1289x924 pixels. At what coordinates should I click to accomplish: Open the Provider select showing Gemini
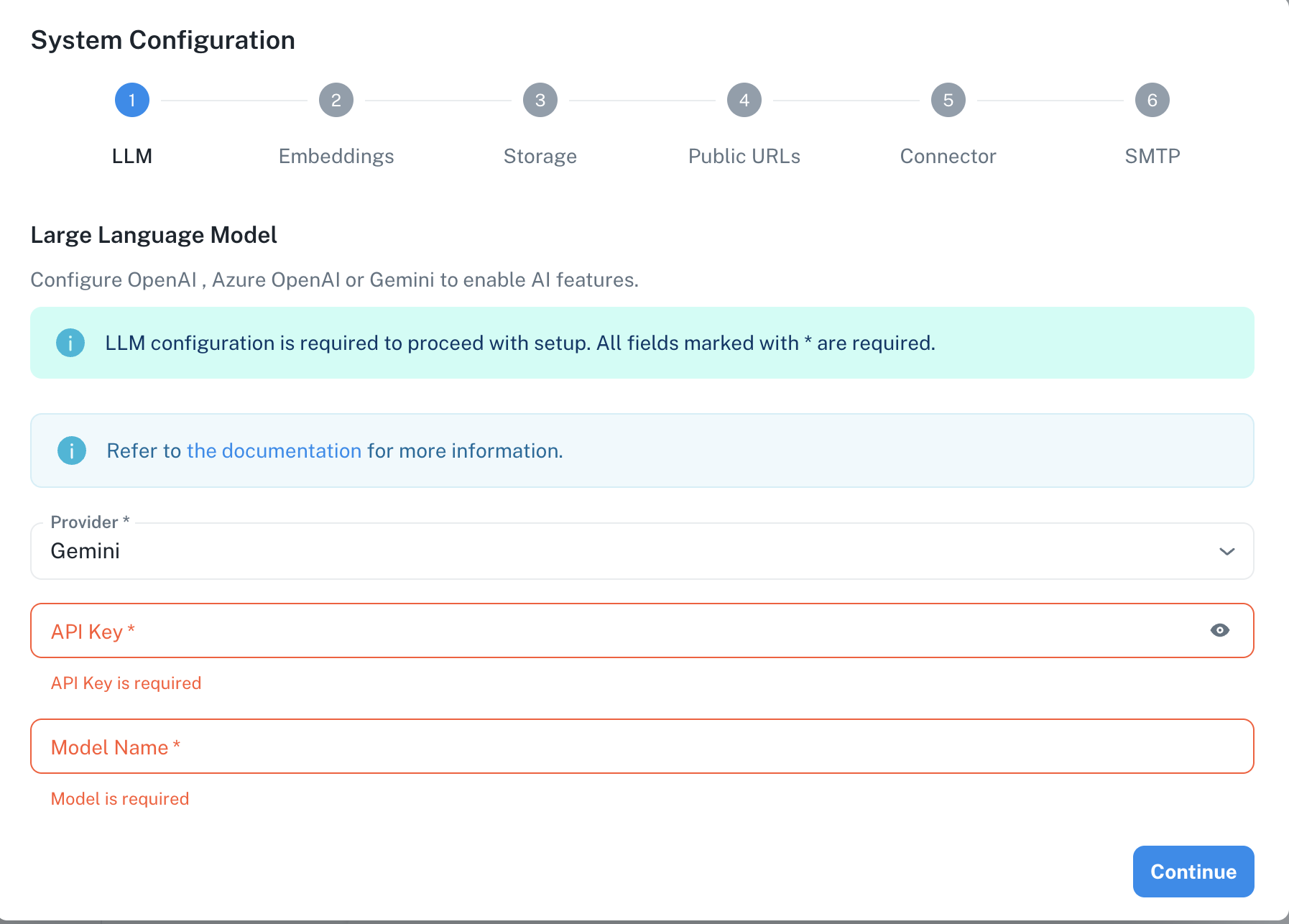[x=642, y=551]
